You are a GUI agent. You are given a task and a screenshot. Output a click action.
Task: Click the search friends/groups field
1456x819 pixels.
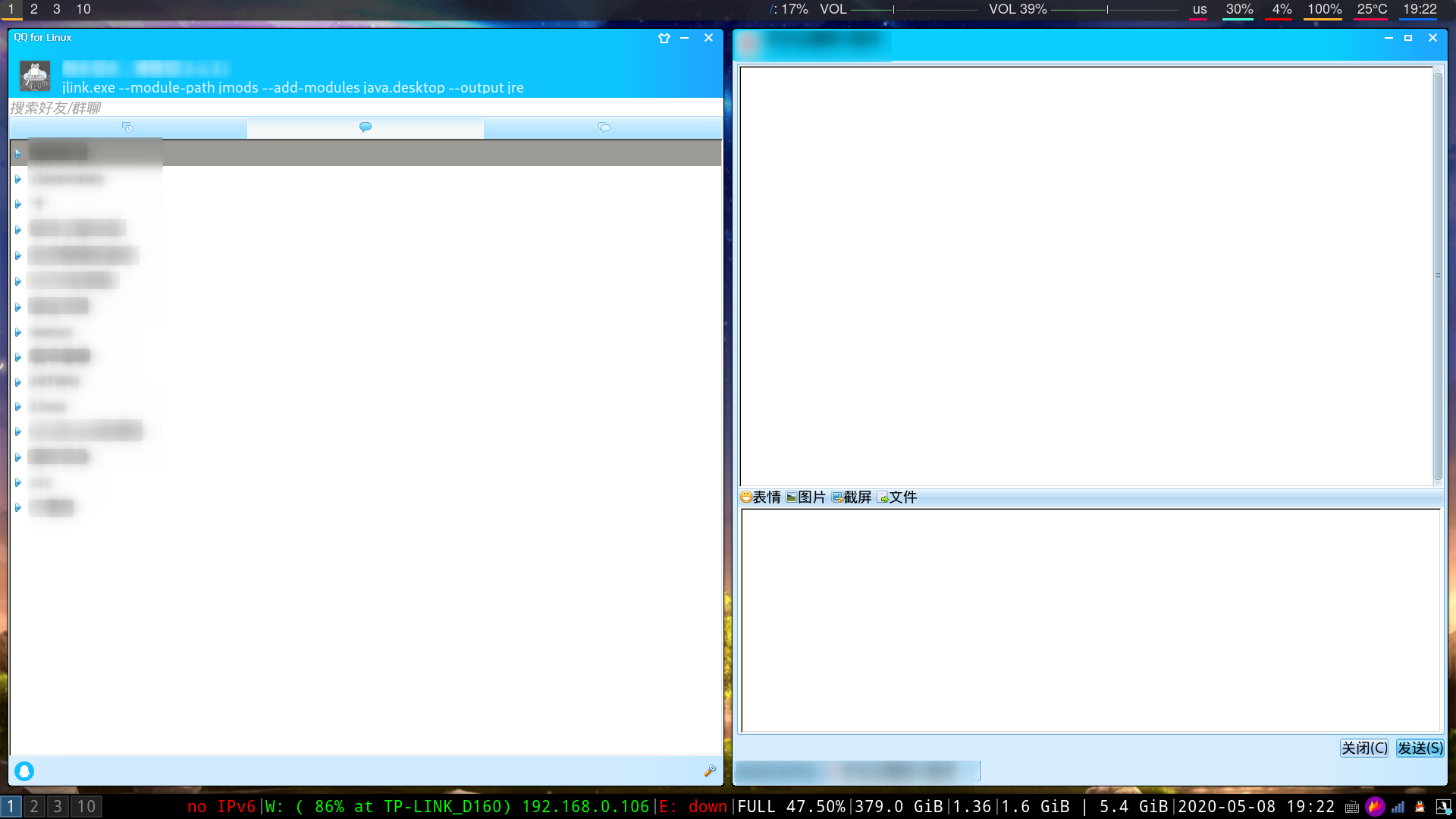tap(364, 108)
